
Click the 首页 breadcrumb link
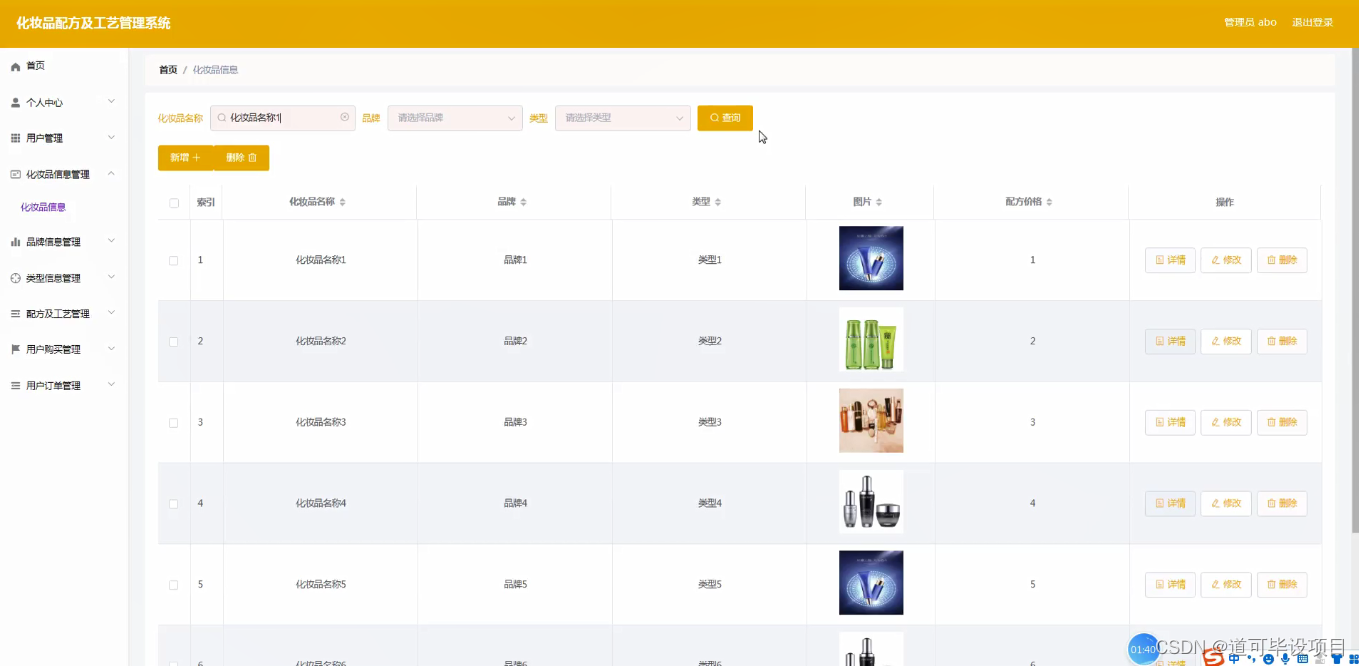[168, 70]
